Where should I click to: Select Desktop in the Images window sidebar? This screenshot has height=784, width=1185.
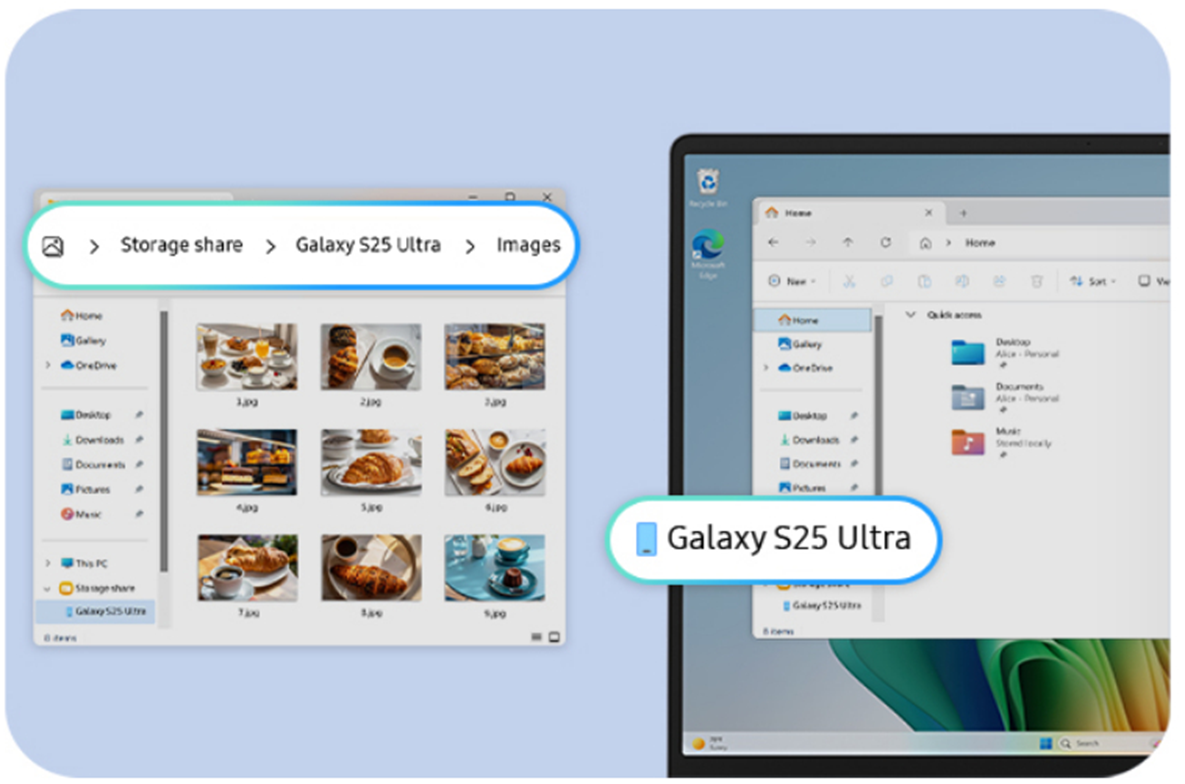(85, 415)
